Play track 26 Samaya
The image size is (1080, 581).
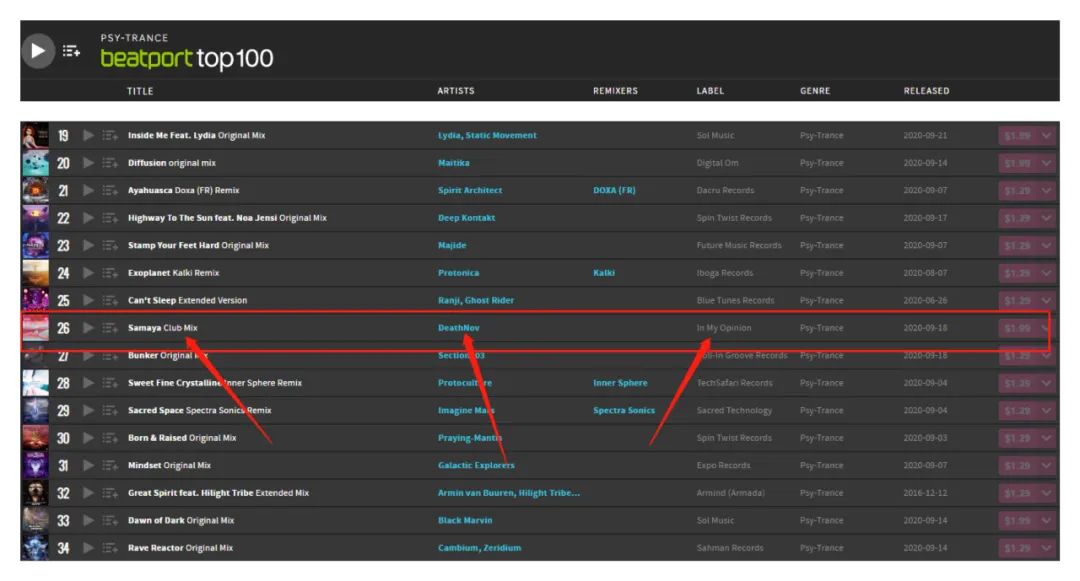pyautogui.click(x=88, y=328)
